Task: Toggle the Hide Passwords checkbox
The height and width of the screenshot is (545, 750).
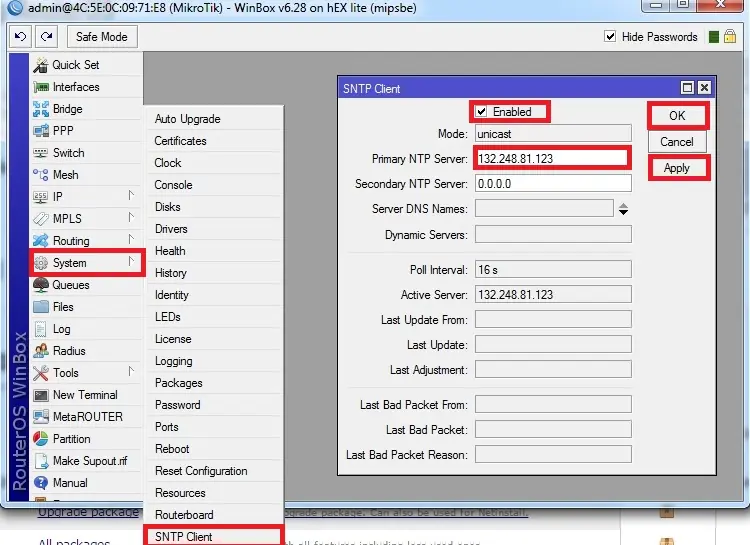Action: coord(610,36)
